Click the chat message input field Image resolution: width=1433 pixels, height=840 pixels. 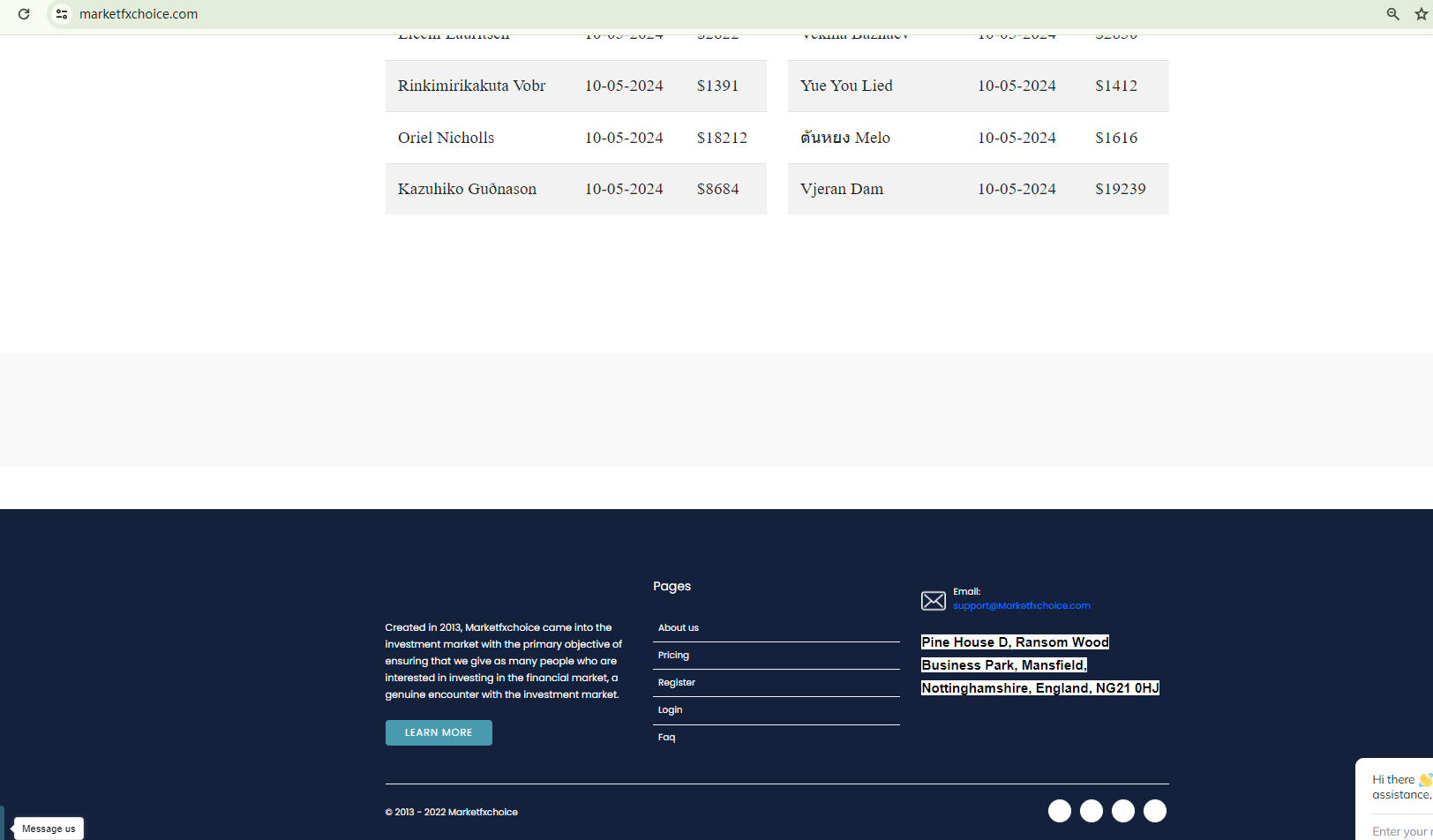click(x=1401, y=831)
